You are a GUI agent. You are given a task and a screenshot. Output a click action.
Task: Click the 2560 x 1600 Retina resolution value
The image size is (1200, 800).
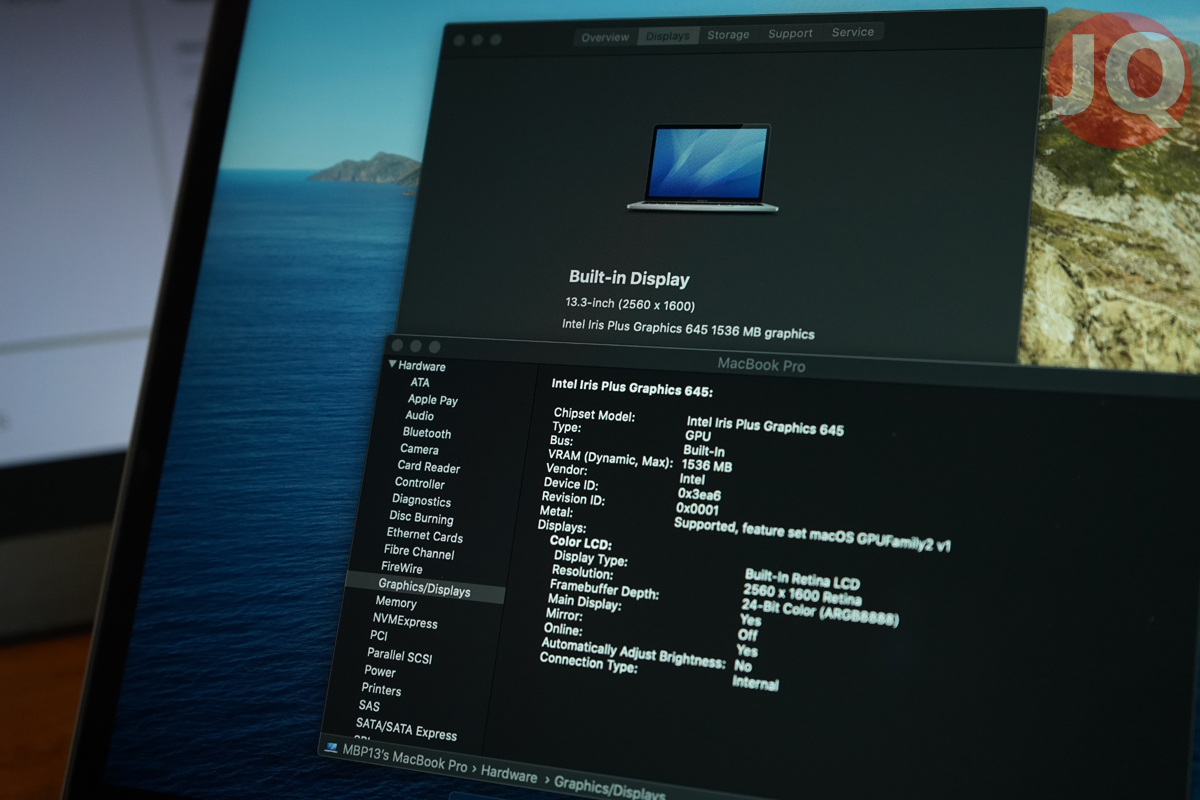(x=802, y=594)
